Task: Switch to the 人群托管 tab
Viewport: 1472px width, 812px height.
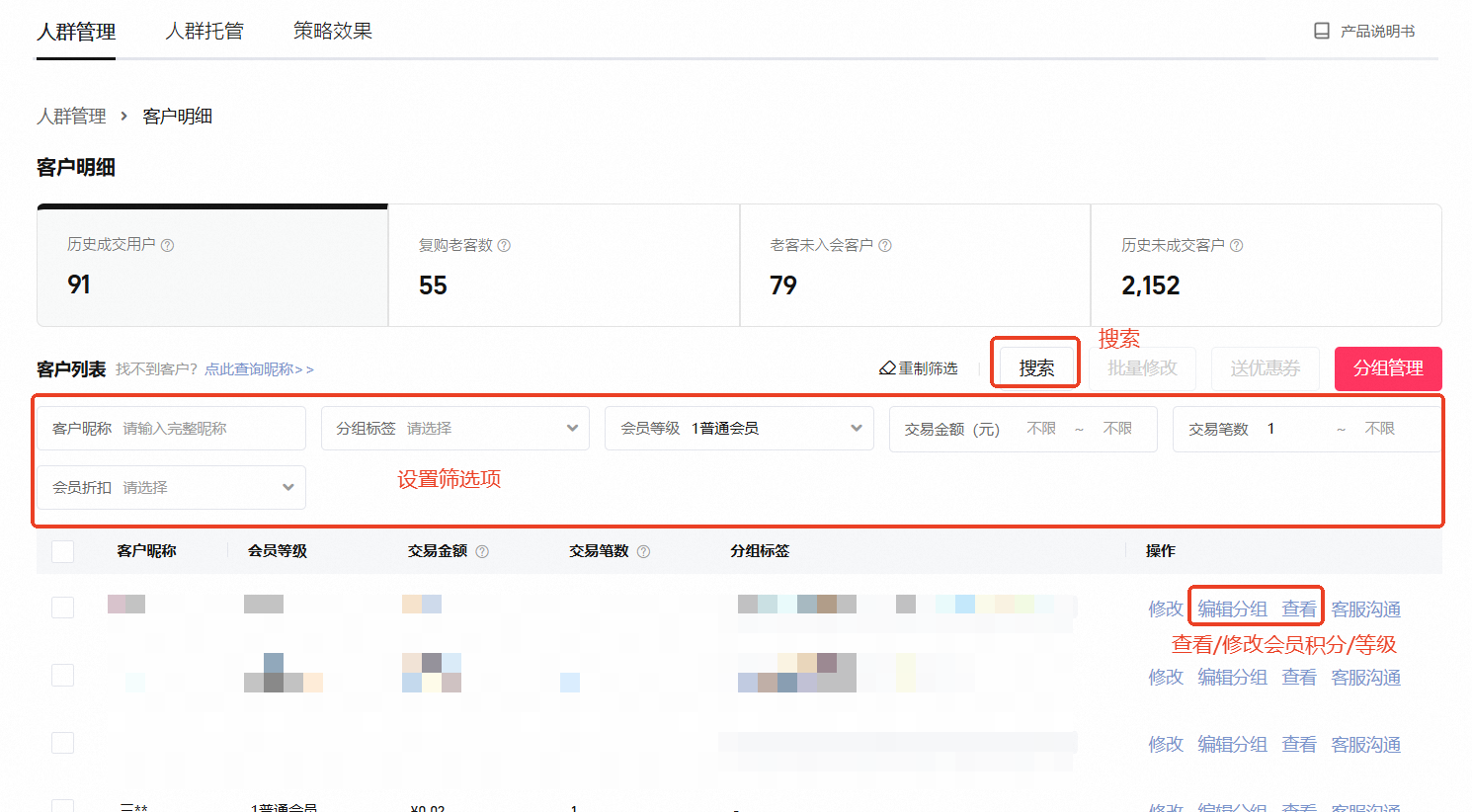Action: [x=204, y=32]
